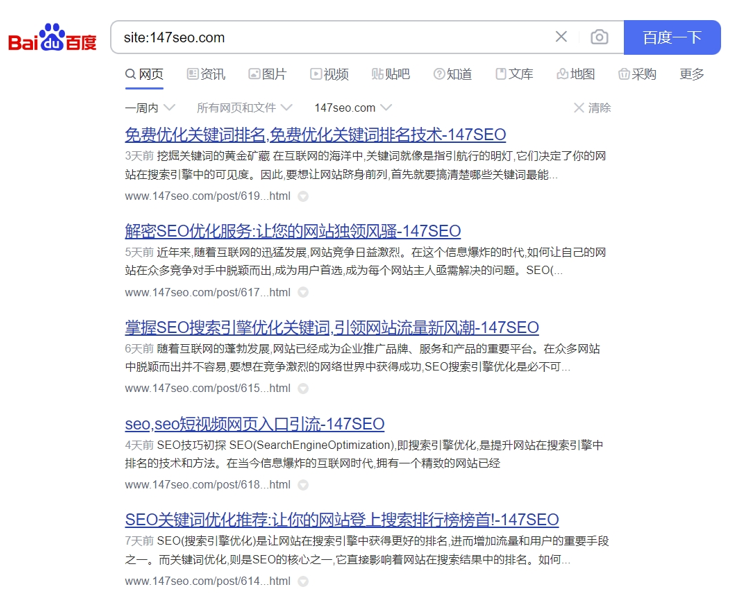Expand the 一周内 time filter dropdown

(x=150, y=108)
